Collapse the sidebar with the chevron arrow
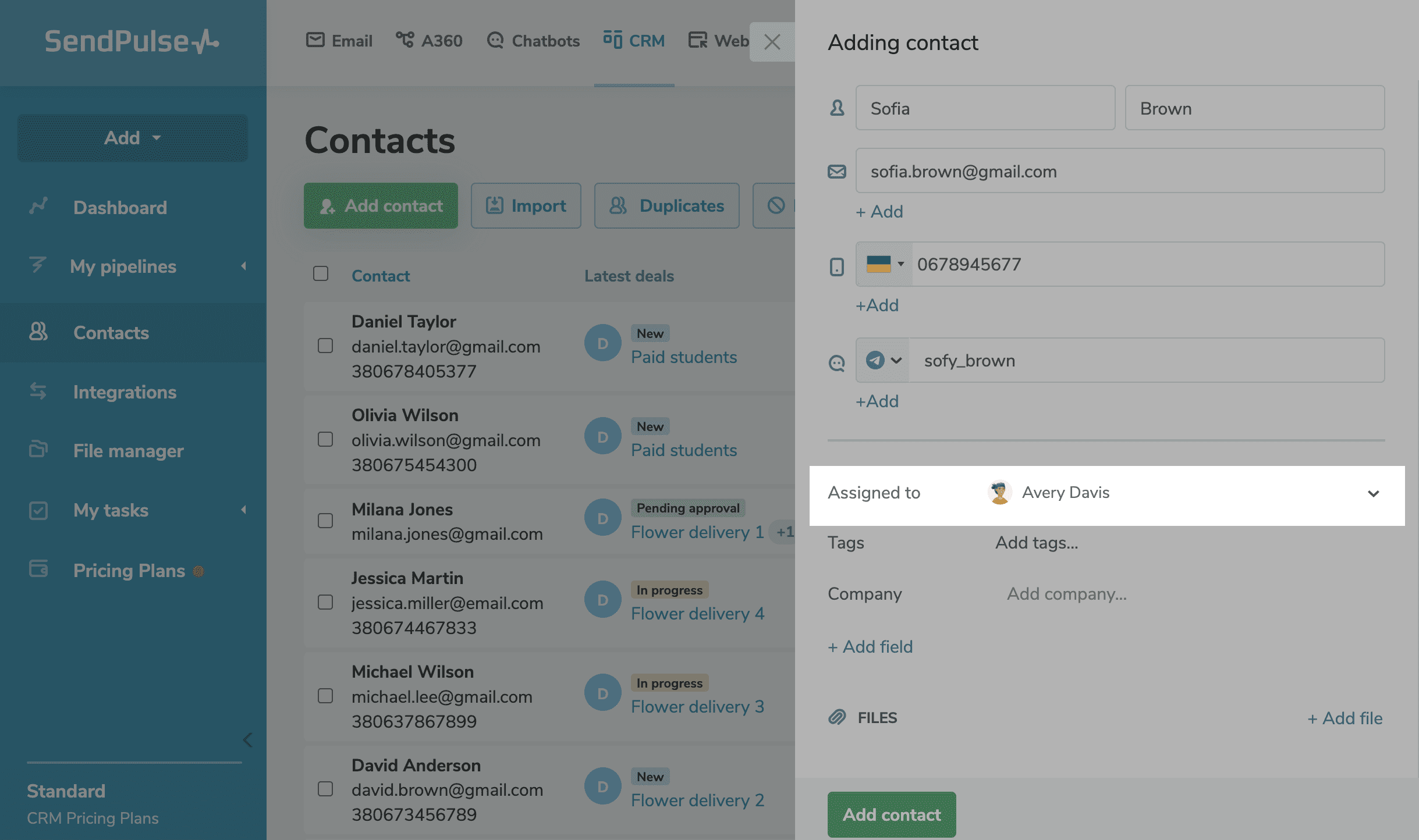1419x840 pixels. point(247,739)
